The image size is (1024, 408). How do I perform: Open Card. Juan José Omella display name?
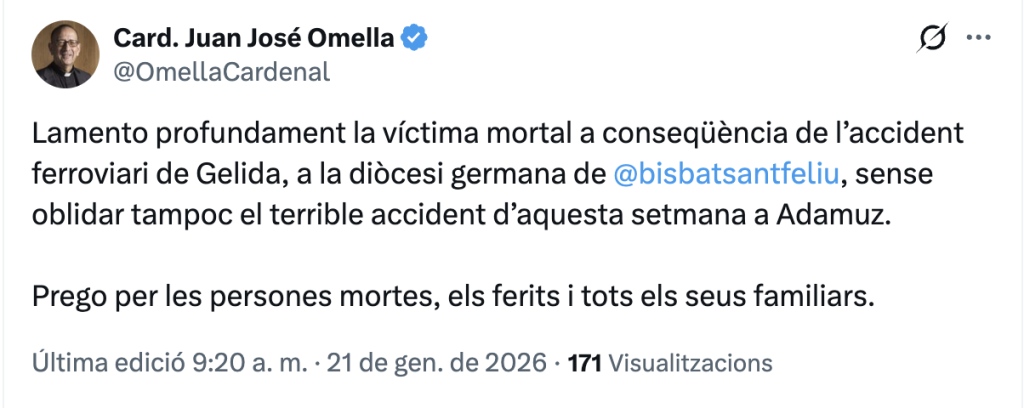(x=255, y=39)
